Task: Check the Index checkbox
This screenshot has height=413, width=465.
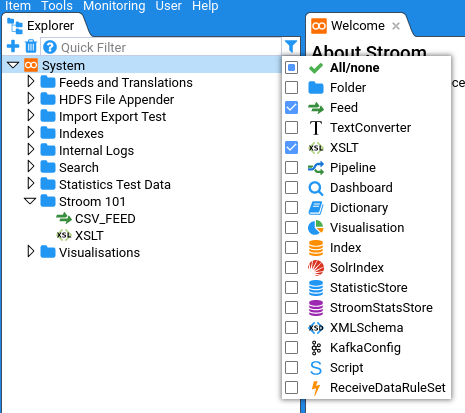Action: pos(292,248)
